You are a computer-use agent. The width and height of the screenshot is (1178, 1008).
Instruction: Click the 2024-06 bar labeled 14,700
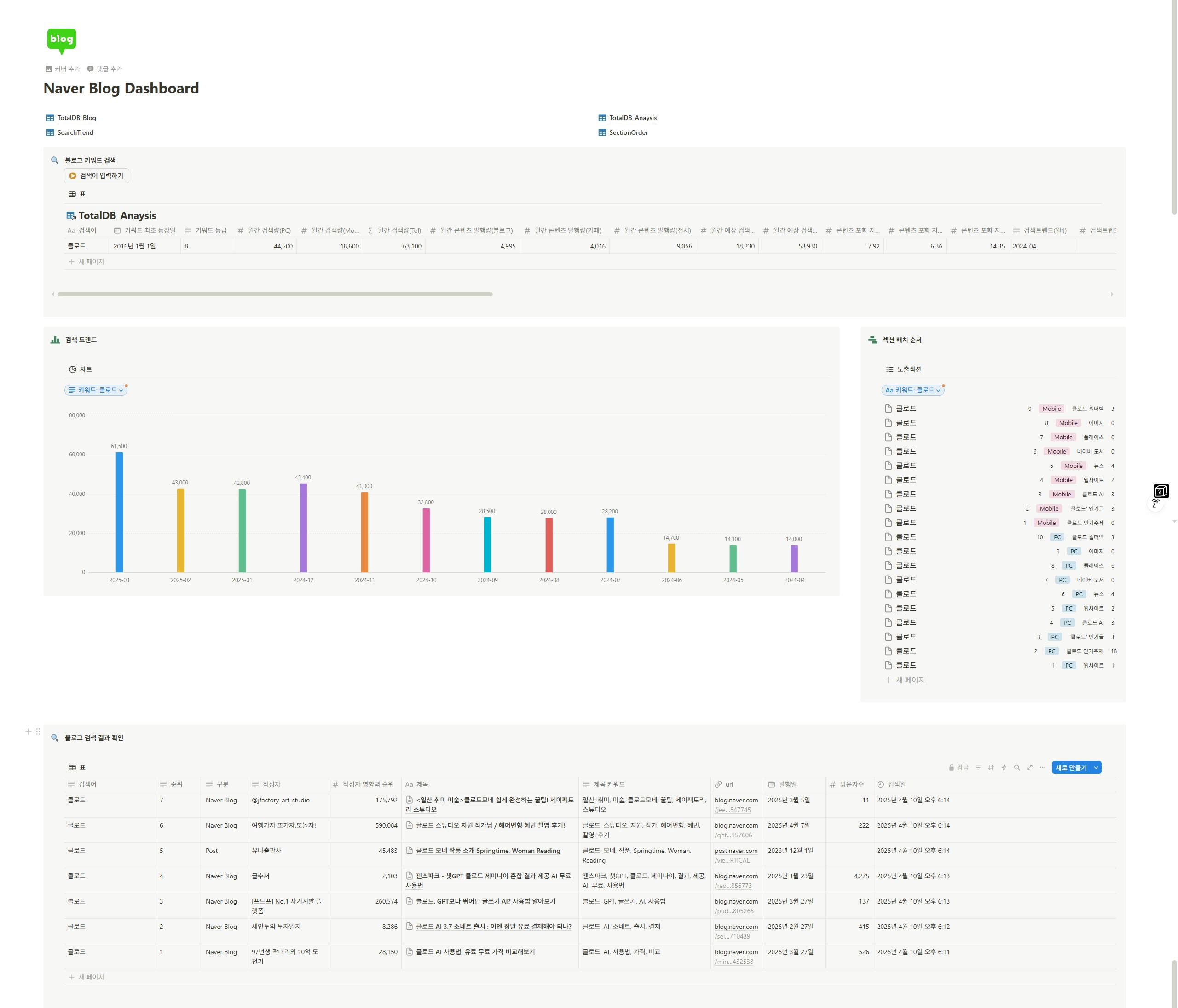(671, 558)
